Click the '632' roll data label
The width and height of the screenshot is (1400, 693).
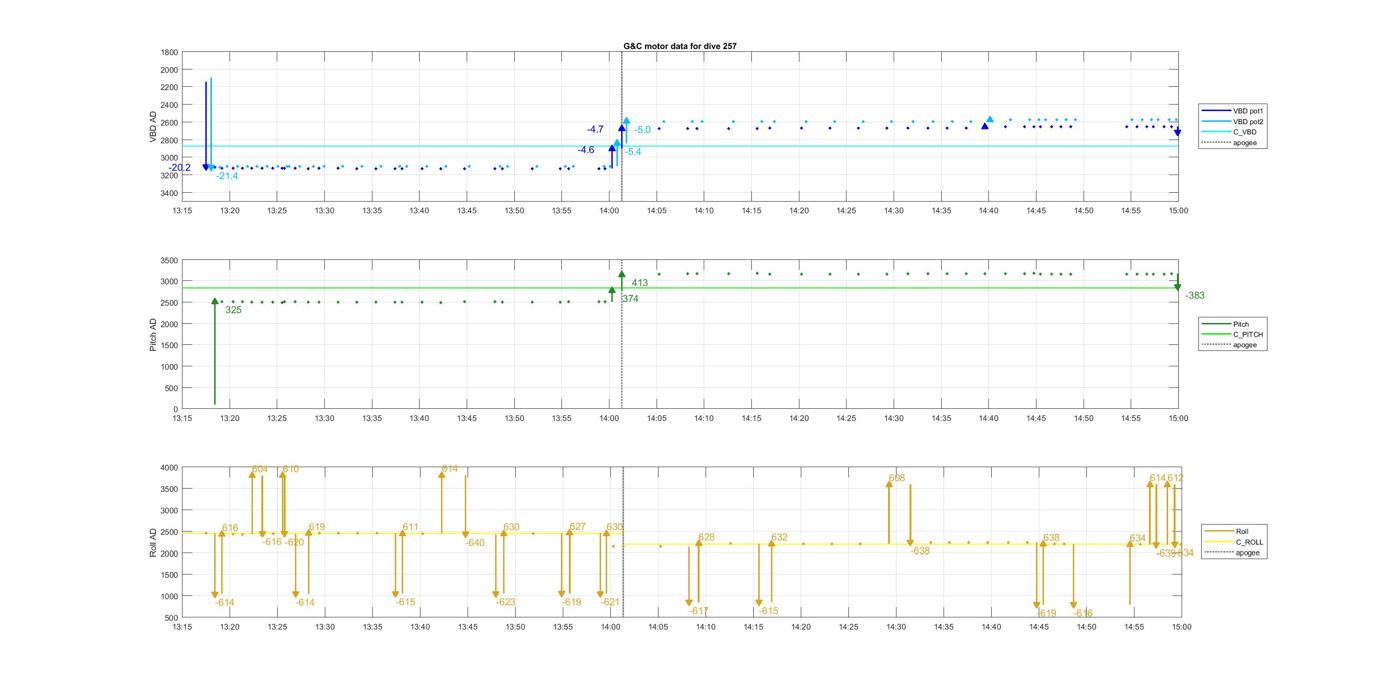(x=780, y=537)
